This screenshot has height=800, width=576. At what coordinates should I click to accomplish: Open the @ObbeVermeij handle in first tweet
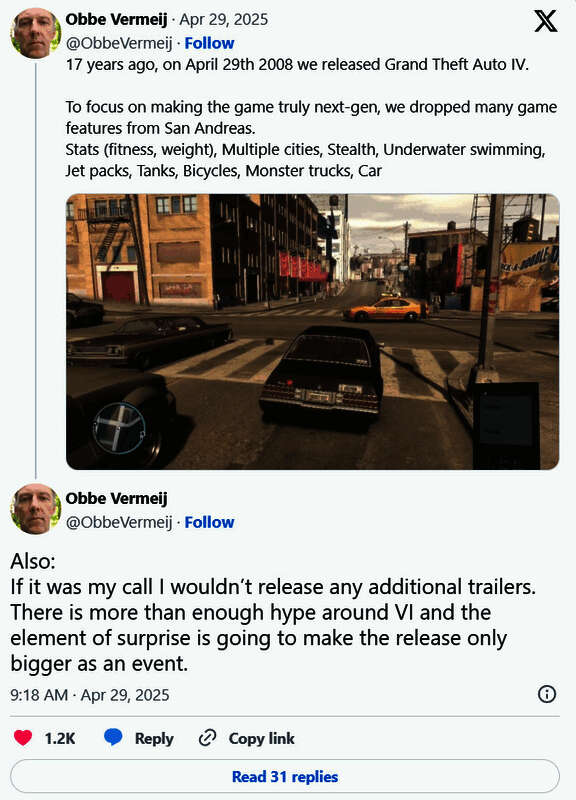tap(119, 43)
